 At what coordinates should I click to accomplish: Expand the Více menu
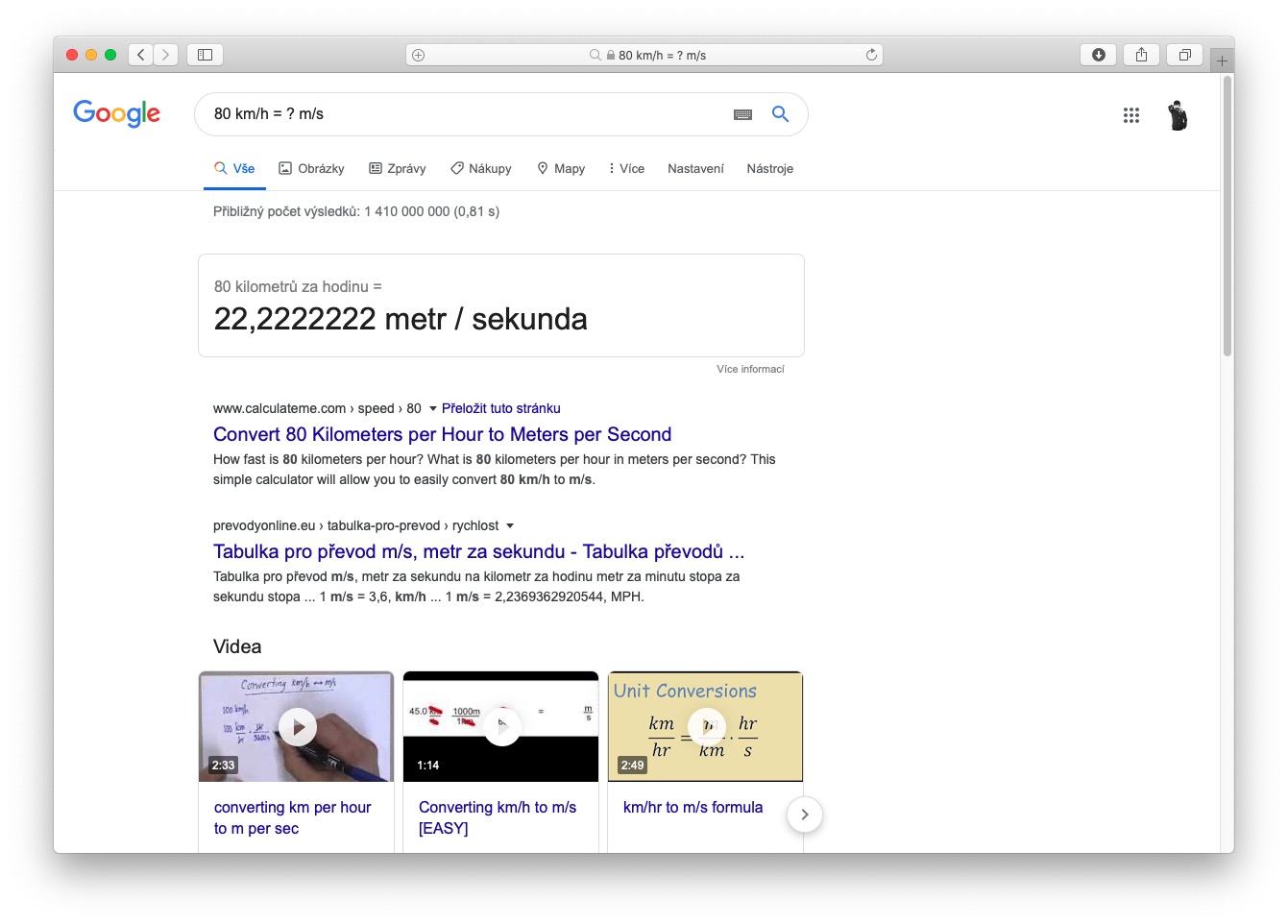coord(626,169)
